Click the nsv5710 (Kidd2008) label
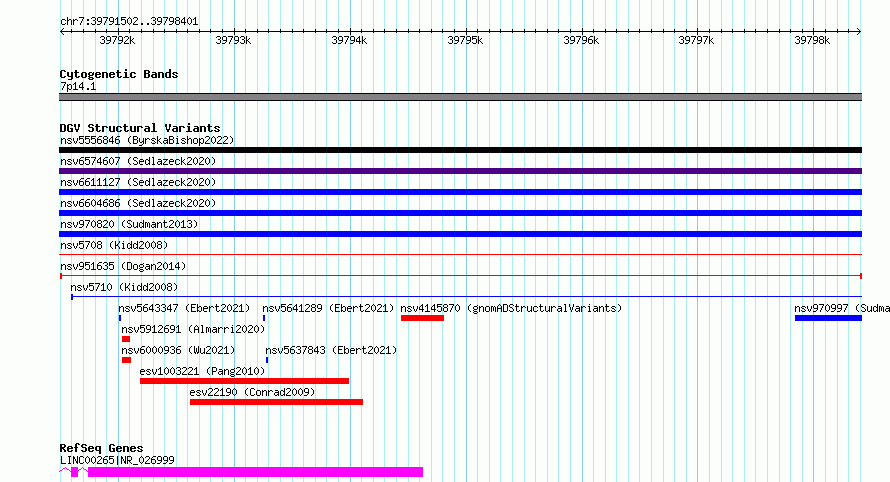This screenshot has height=482, width=890. [x=124, y=287]
